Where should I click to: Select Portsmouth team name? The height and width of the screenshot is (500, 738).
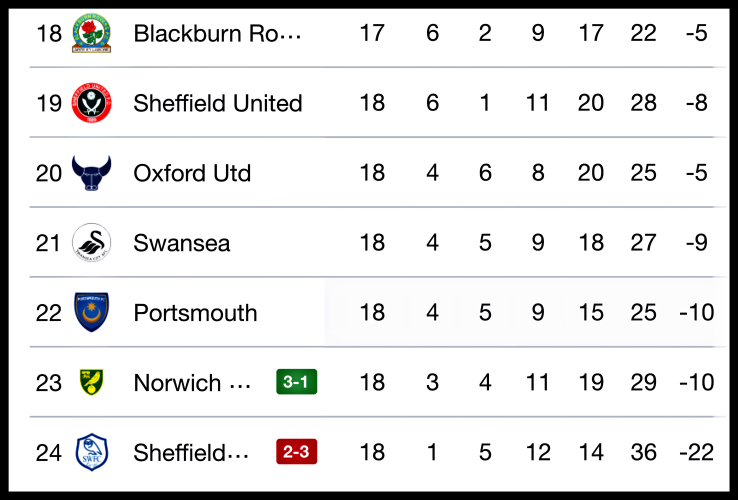195,313
